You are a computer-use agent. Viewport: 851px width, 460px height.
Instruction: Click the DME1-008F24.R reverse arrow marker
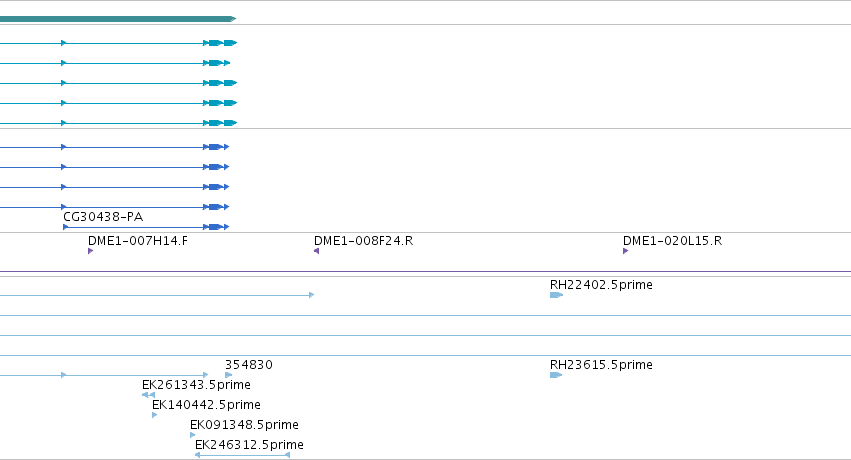(316, 251)
